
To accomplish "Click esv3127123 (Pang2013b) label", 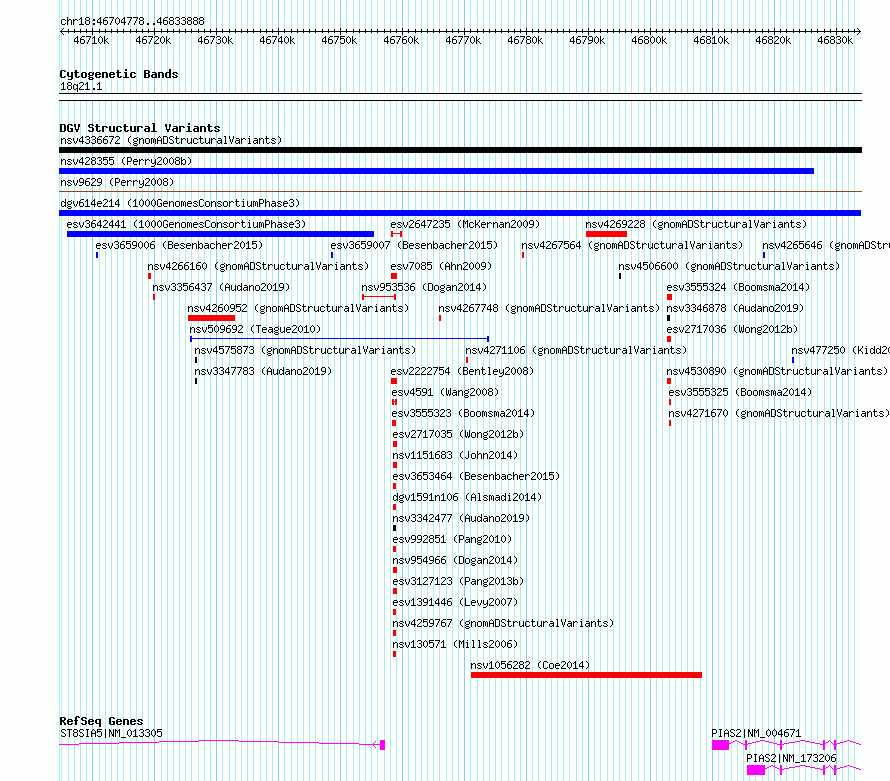I will click(458, 581).
